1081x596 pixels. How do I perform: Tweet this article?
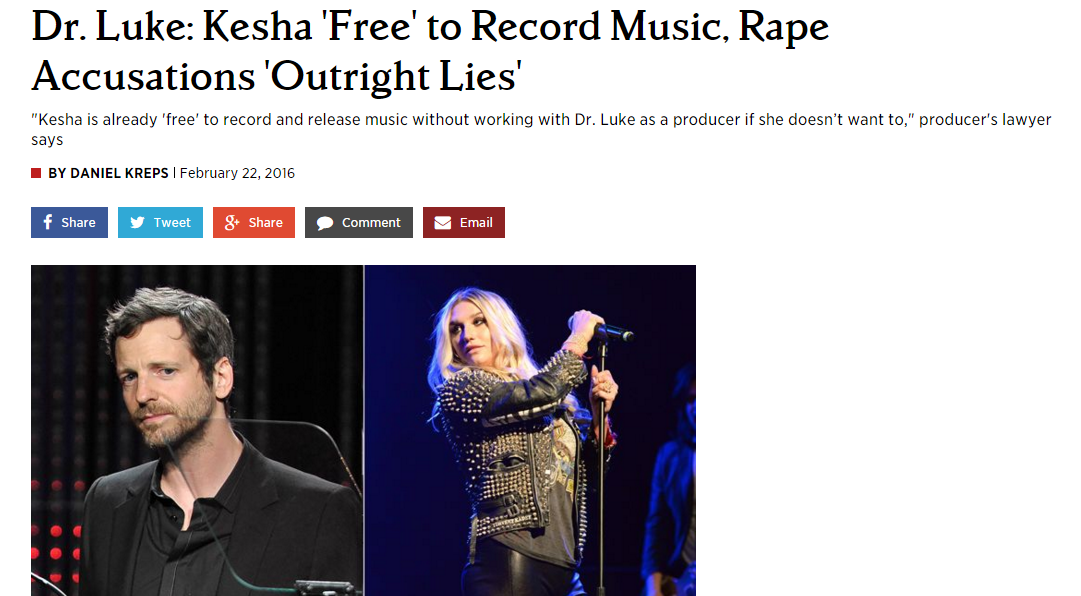click(160, 223)
